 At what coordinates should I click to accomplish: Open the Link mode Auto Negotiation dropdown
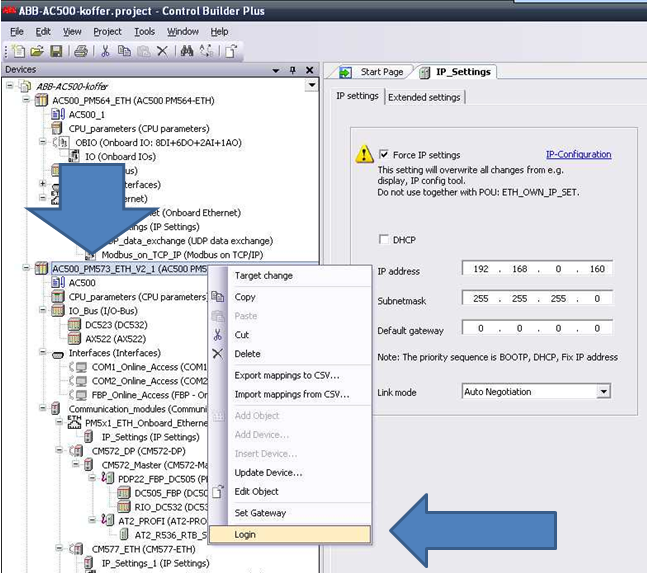pyautogui.click(x=602, y=392)
